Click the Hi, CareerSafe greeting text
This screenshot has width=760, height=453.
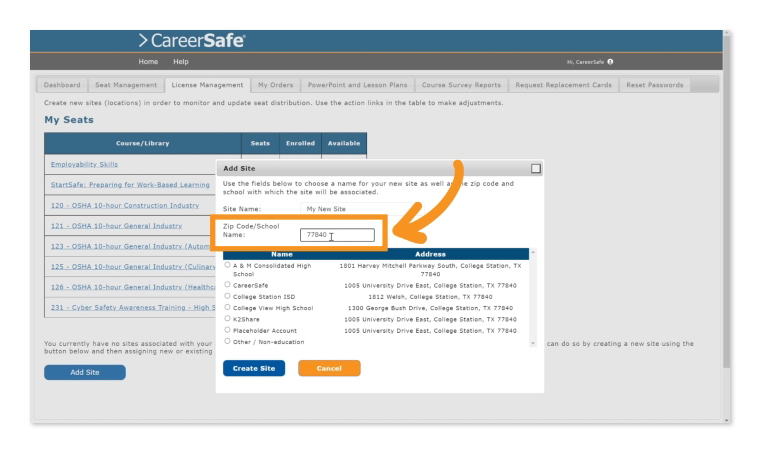point(586,62)
